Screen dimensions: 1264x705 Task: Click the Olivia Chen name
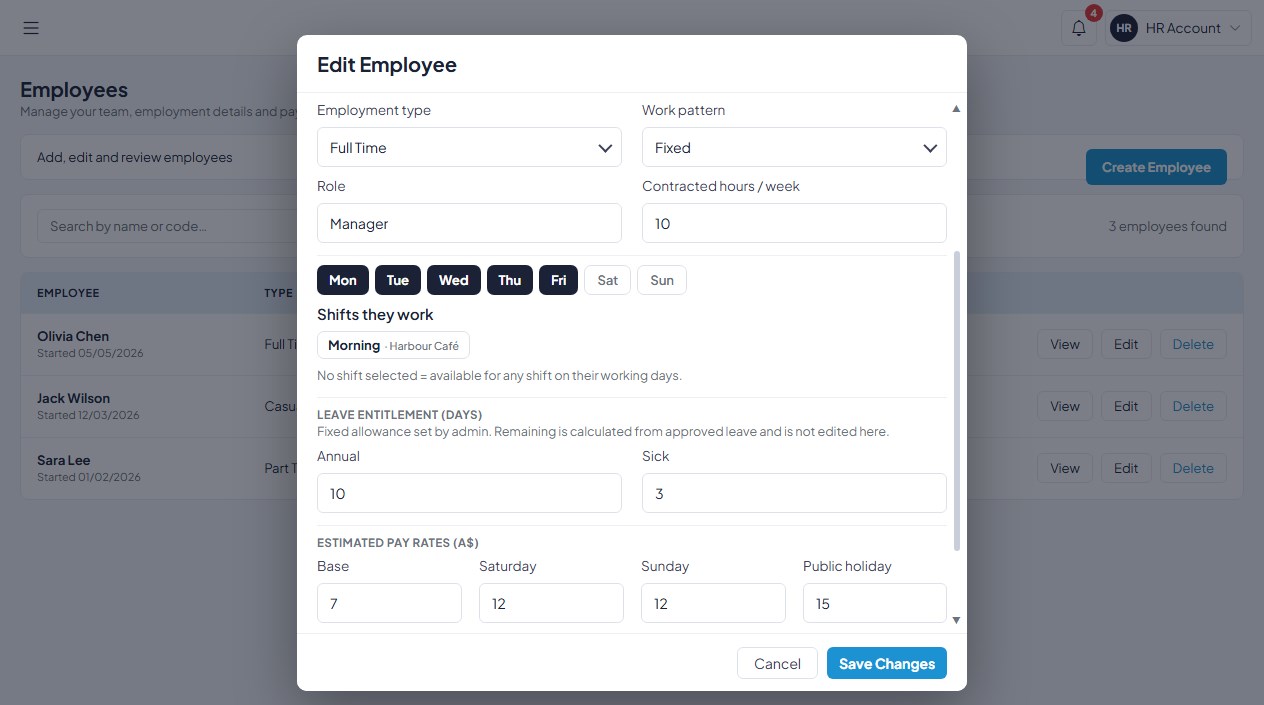pos(73,336)
